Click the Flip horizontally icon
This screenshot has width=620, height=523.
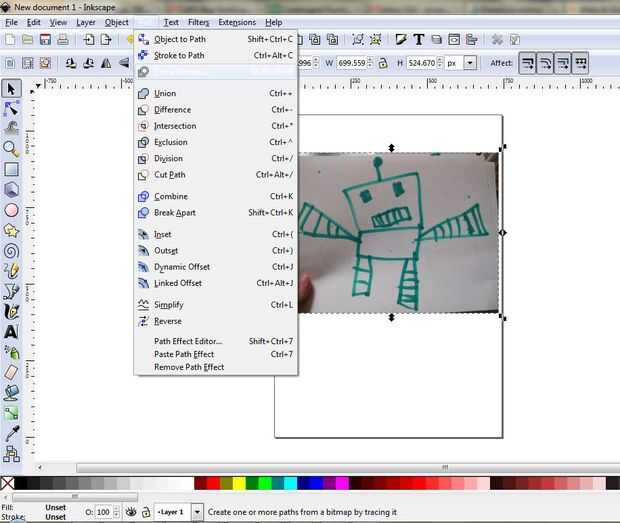[x=106, y=63]
